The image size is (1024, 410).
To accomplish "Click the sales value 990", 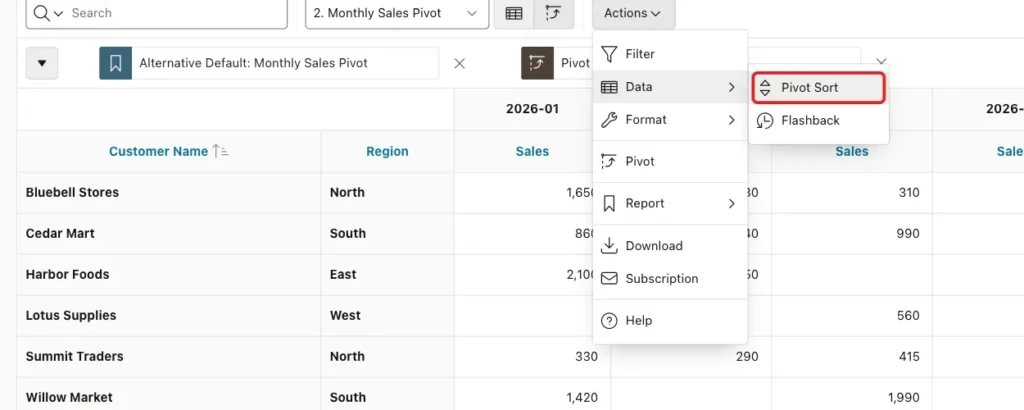I will click(x=909, y=234).
